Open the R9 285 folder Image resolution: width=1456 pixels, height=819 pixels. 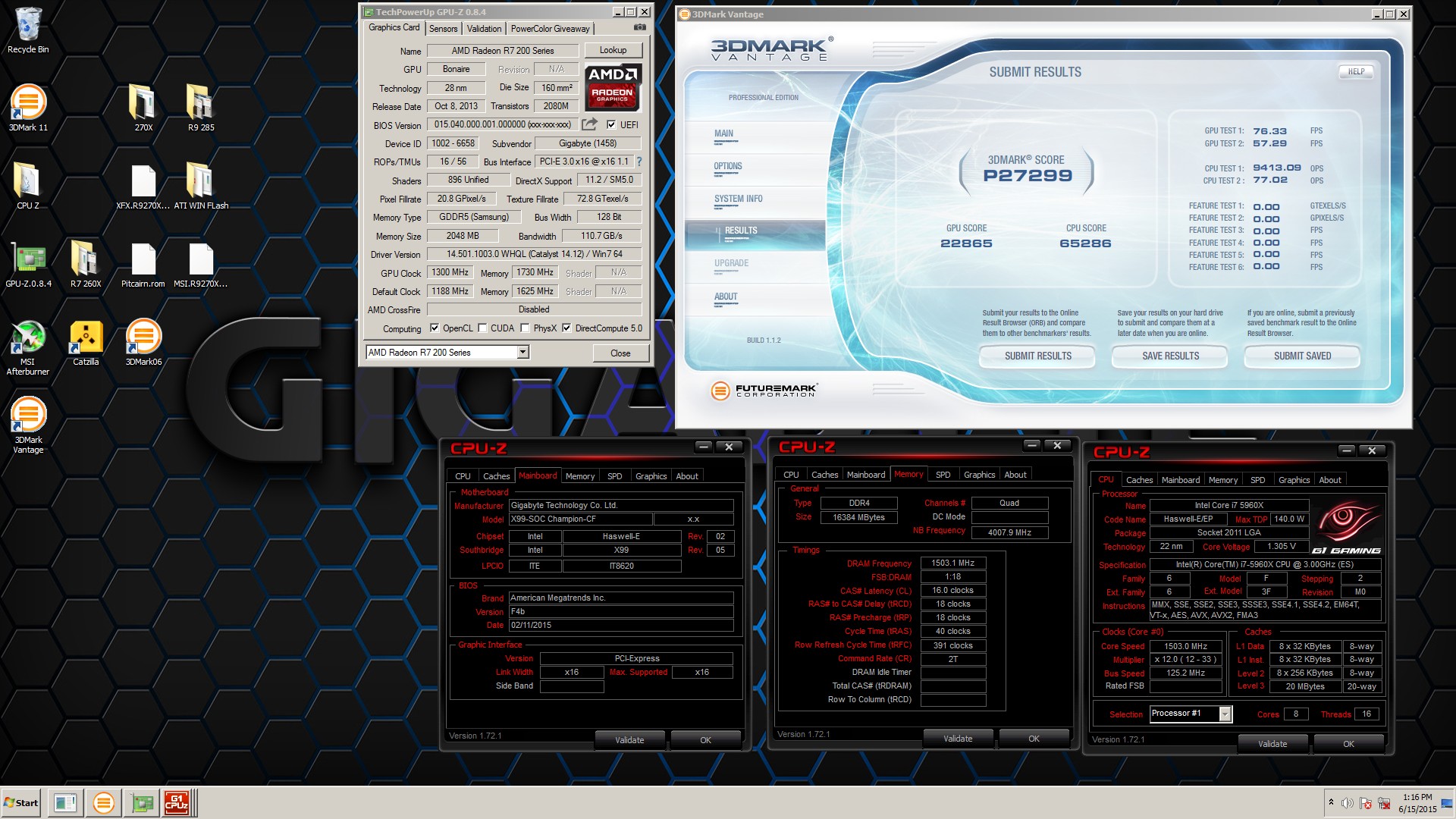(201, 108)
